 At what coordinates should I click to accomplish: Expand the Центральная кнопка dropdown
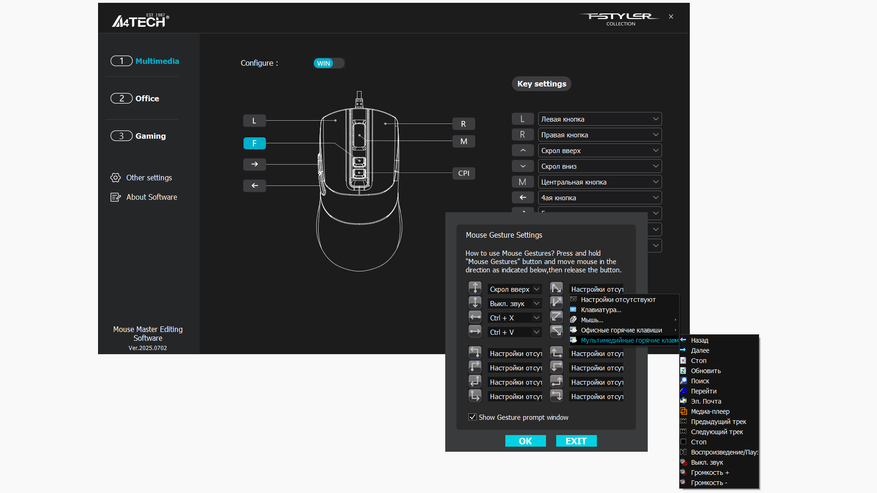click(x=600, y=182)
